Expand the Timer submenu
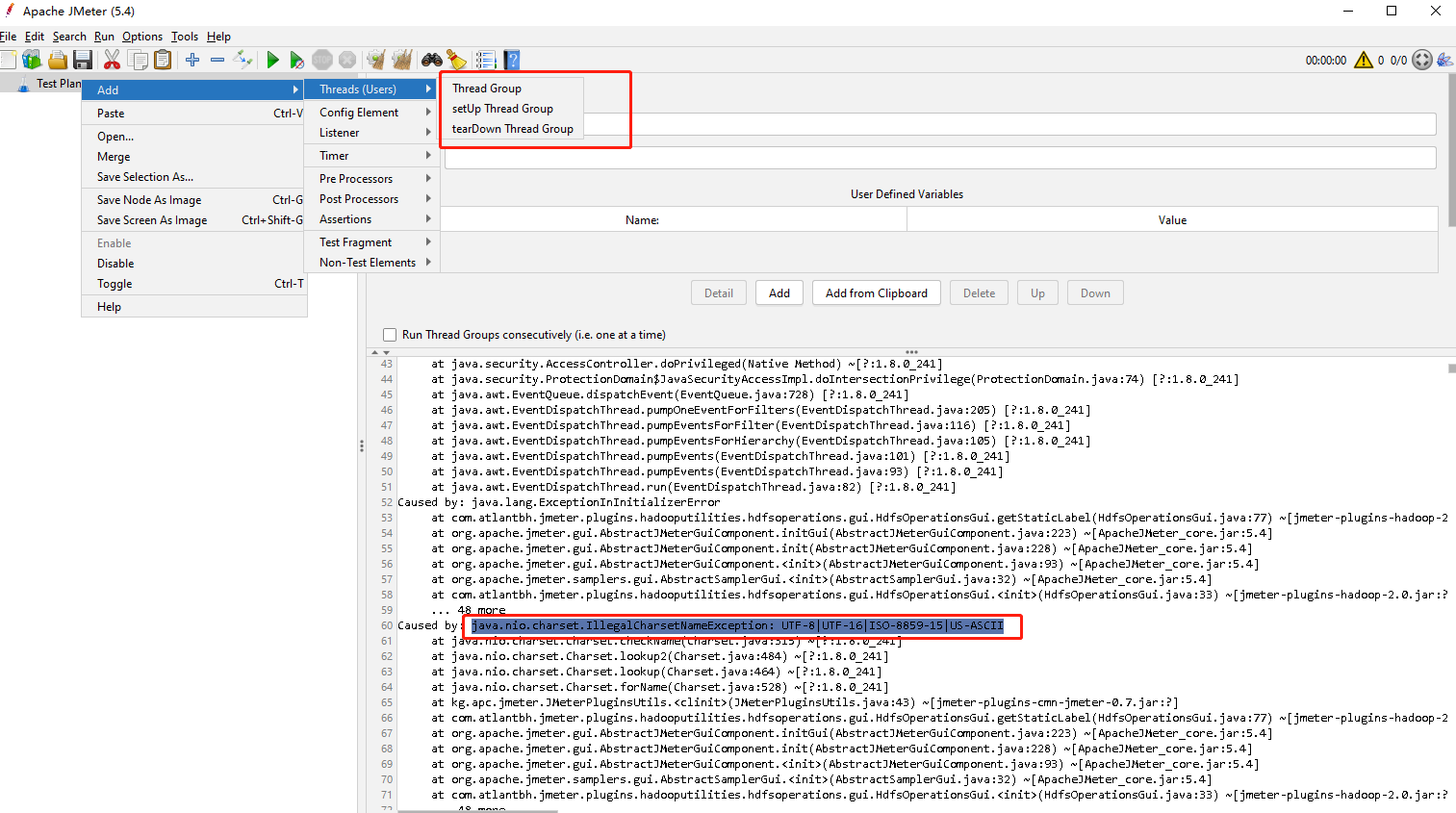Viewport: 1456px width, 813px height. point(372,156)
